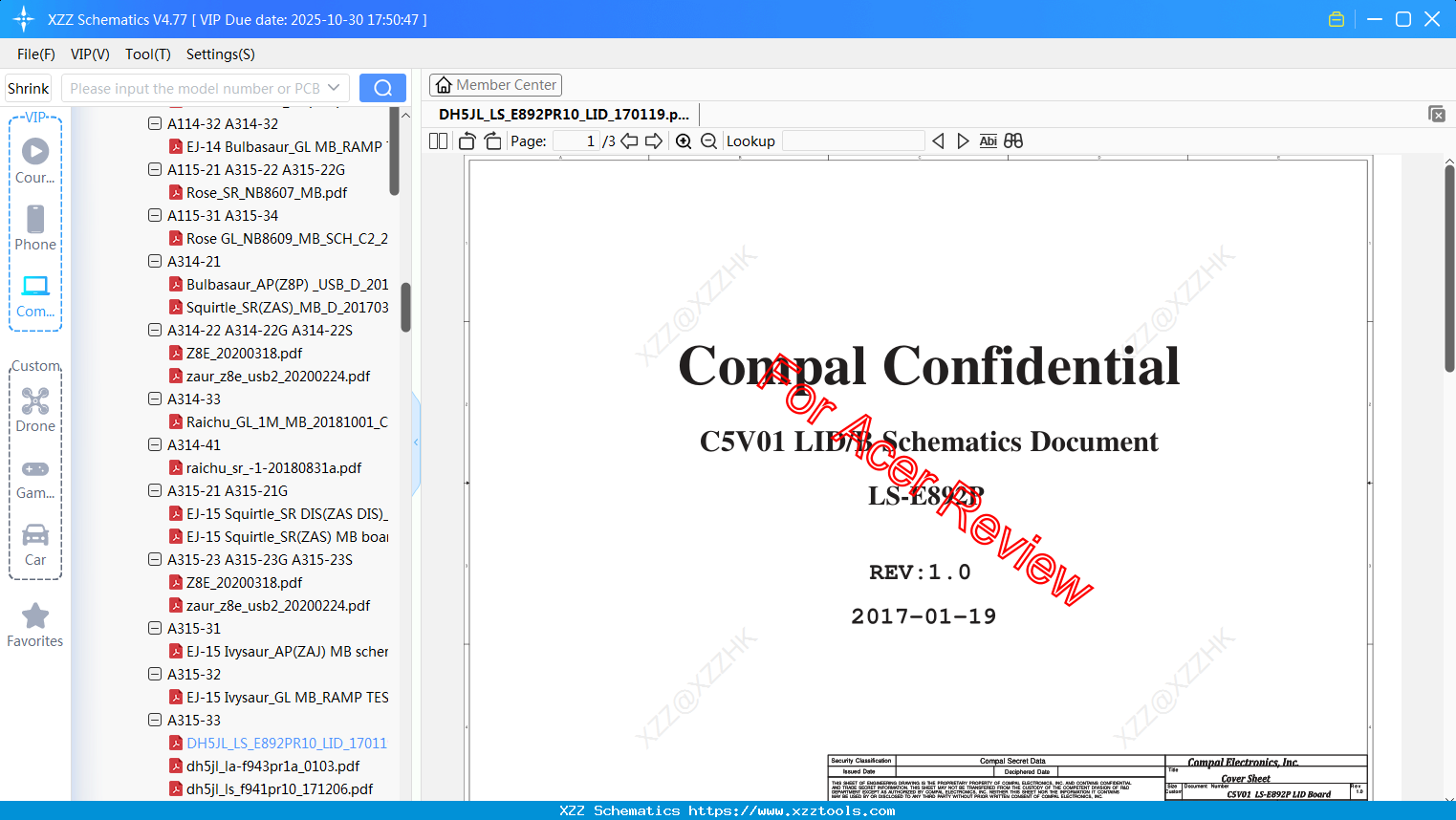Open the VIP Course video icon
The width and height of the screenshot is (1456, 820).
coord(35,151)
